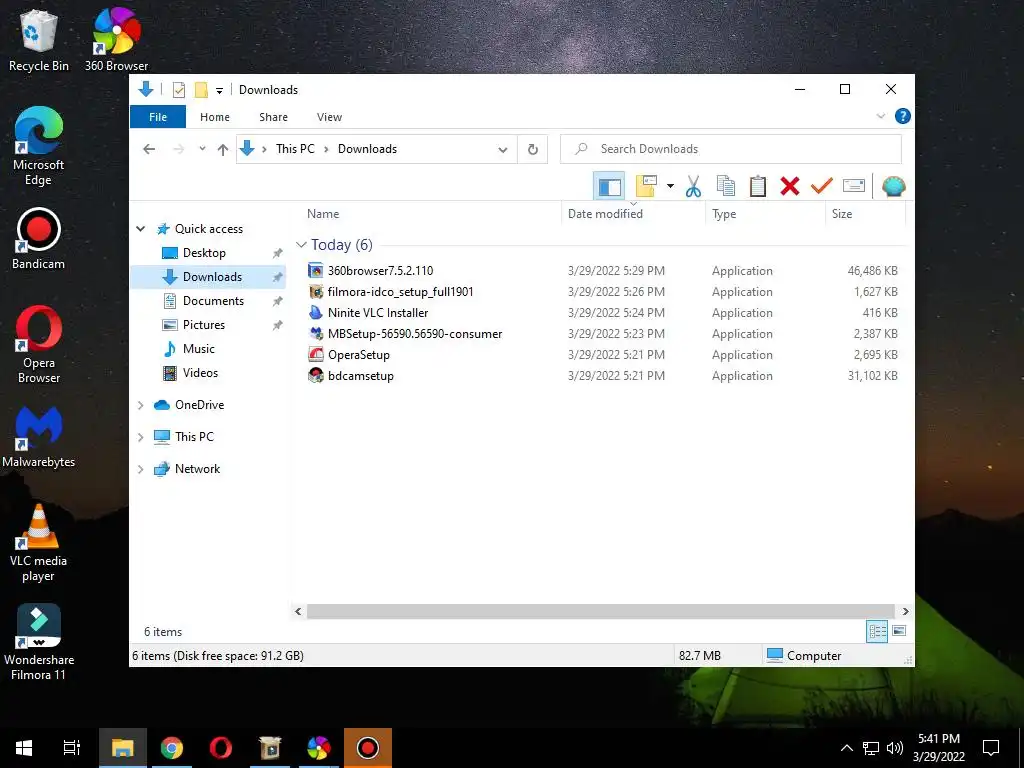Click the Cut scissors icon
Viewport: 1024px width, 768px height.
click(693, 186)
